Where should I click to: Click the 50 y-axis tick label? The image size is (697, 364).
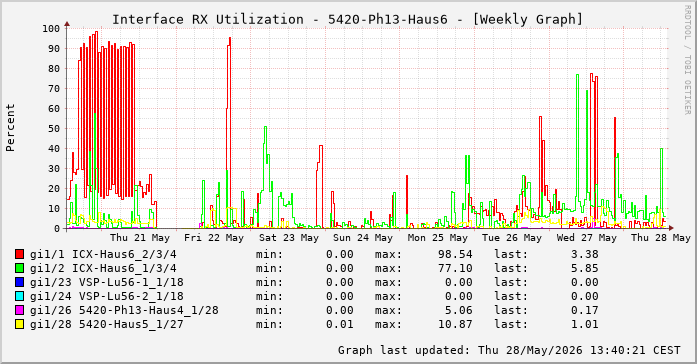pos(54,128)
